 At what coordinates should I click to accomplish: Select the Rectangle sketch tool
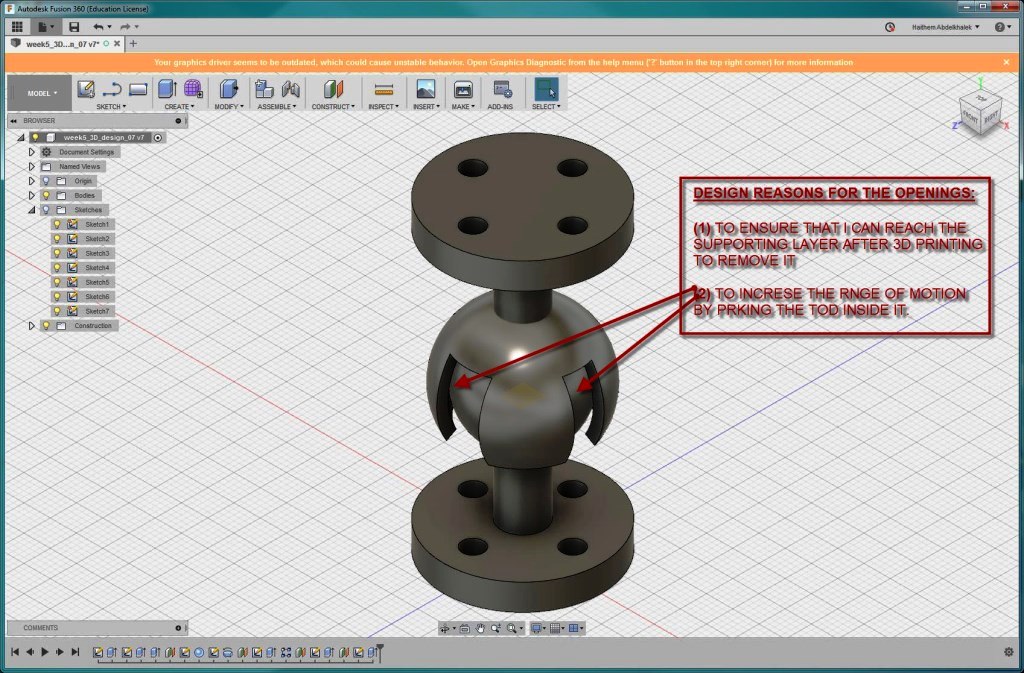pos(138,89)
